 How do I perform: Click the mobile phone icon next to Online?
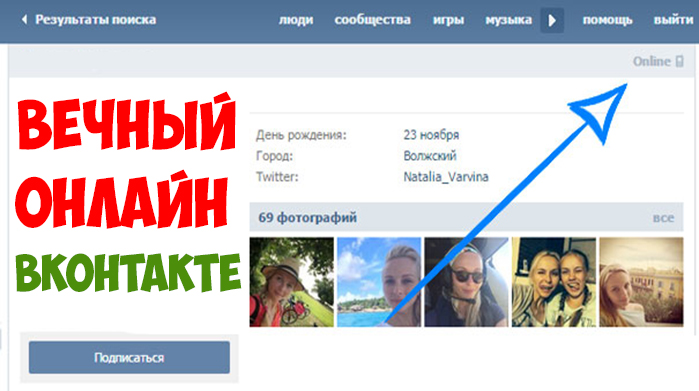[679, 61]
